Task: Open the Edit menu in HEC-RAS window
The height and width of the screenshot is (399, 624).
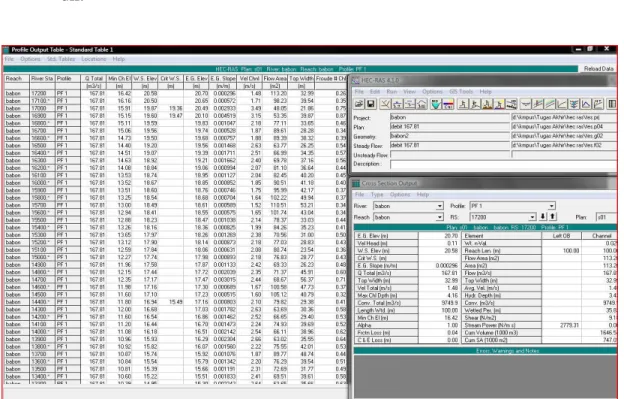Action: (x=374, y=91)
